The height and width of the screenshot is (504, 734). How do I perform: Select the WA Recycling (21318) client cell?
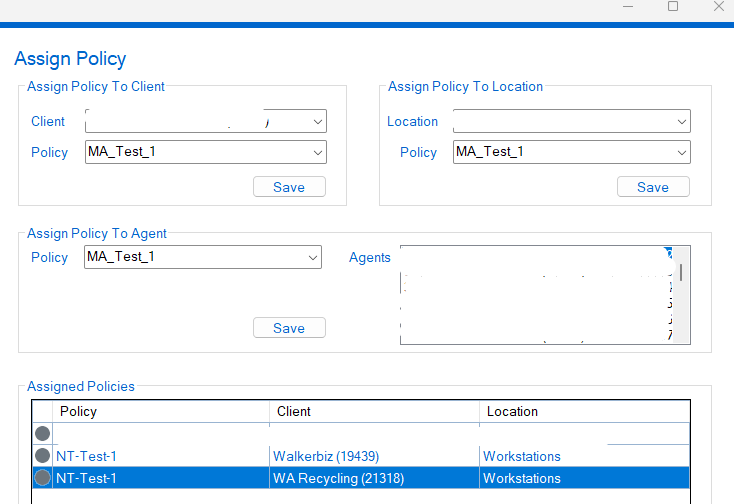coord(338,479)
